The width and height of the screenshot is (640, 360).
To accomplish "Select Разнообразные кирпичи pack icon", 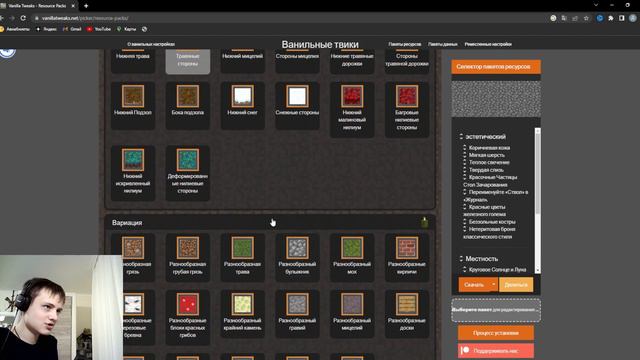I will point(407,247).
